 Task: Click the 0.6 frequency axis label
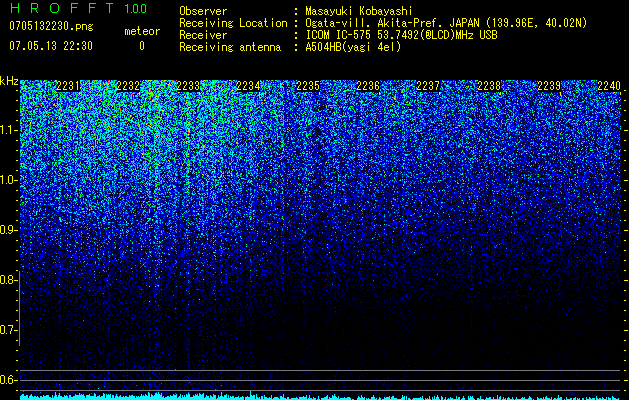click(8, 380)
